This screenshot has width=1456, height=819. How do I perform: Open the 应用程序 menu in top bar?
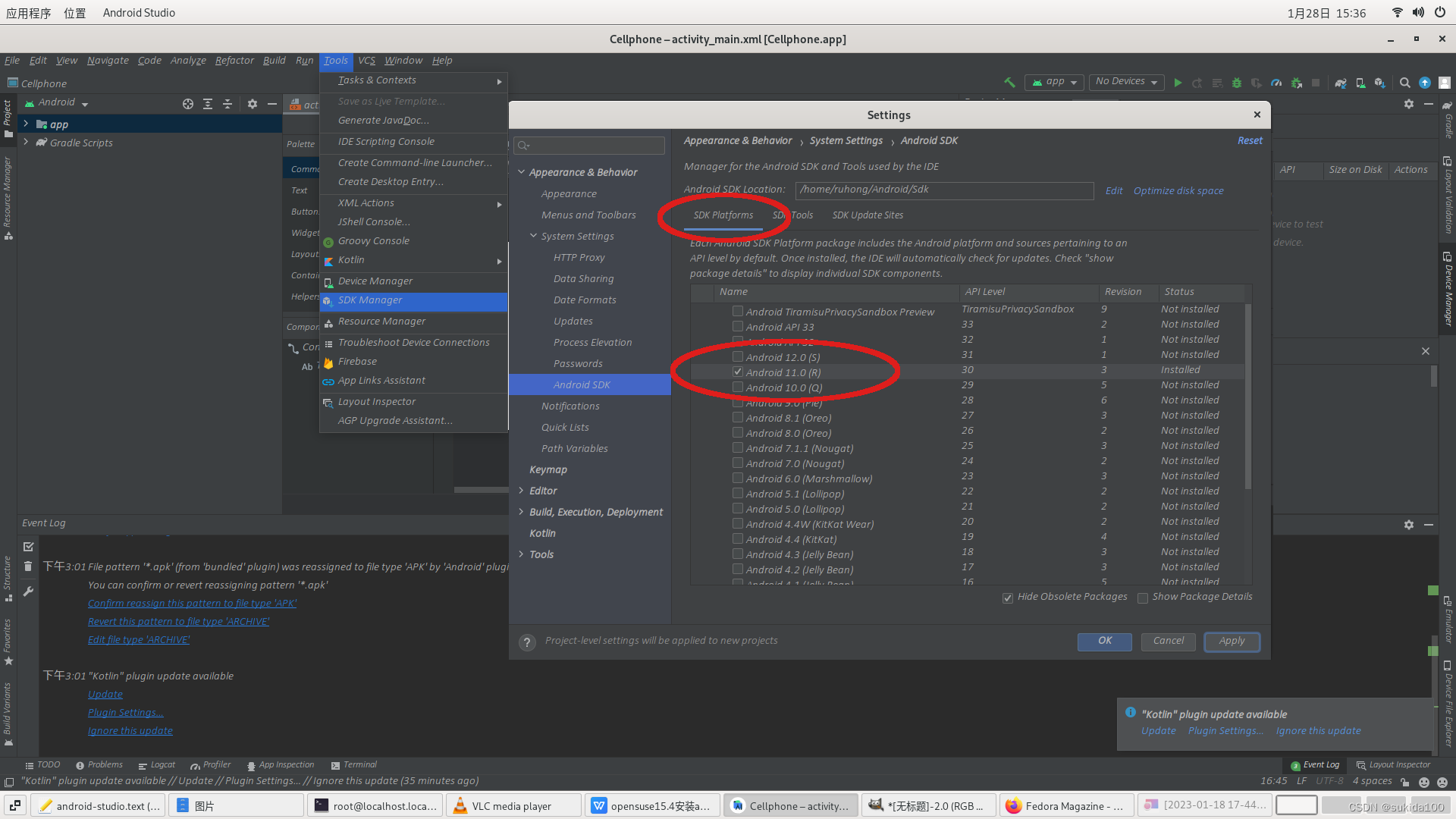pos(29,13)
